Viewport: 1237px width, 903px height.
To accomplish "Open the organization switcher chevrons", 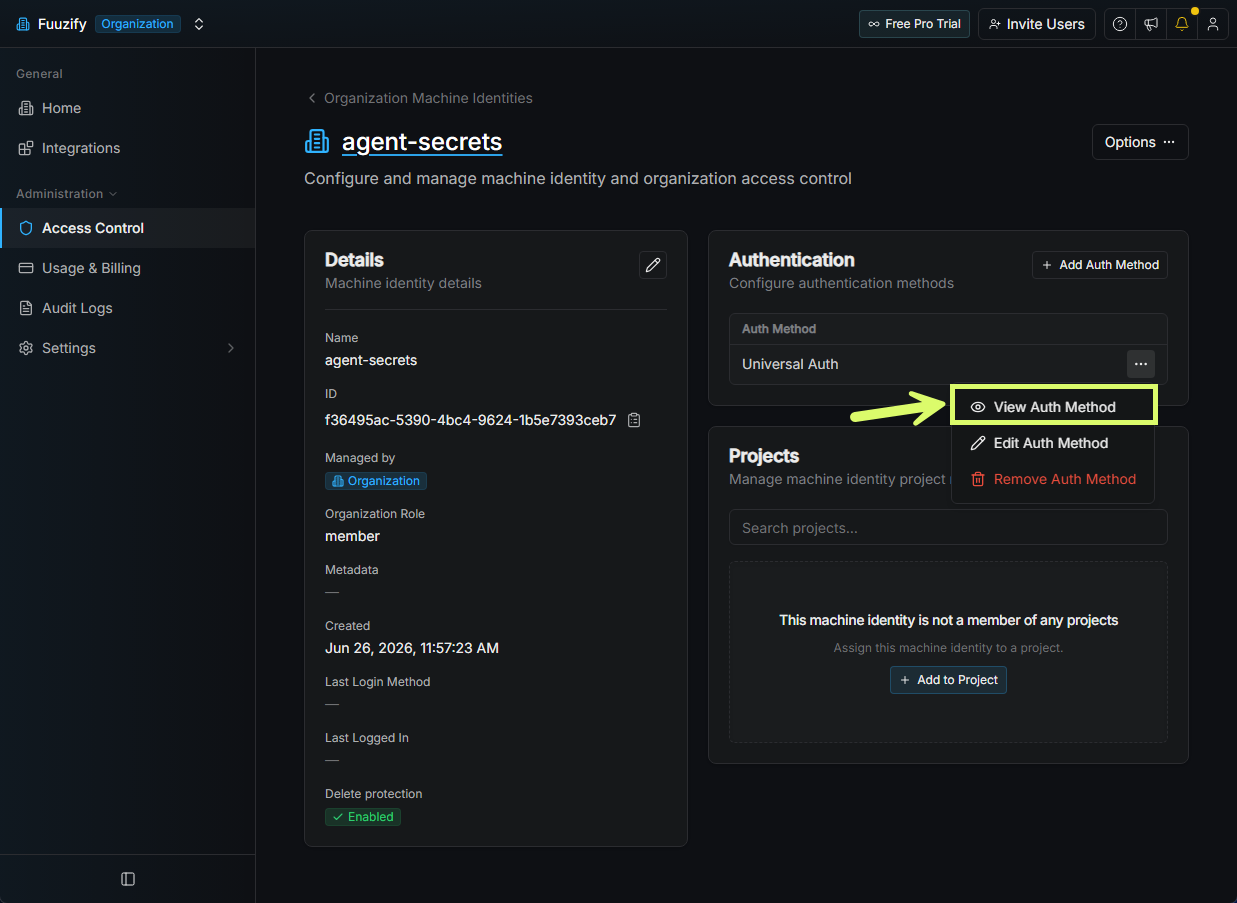I will click(x=199, y=24).
